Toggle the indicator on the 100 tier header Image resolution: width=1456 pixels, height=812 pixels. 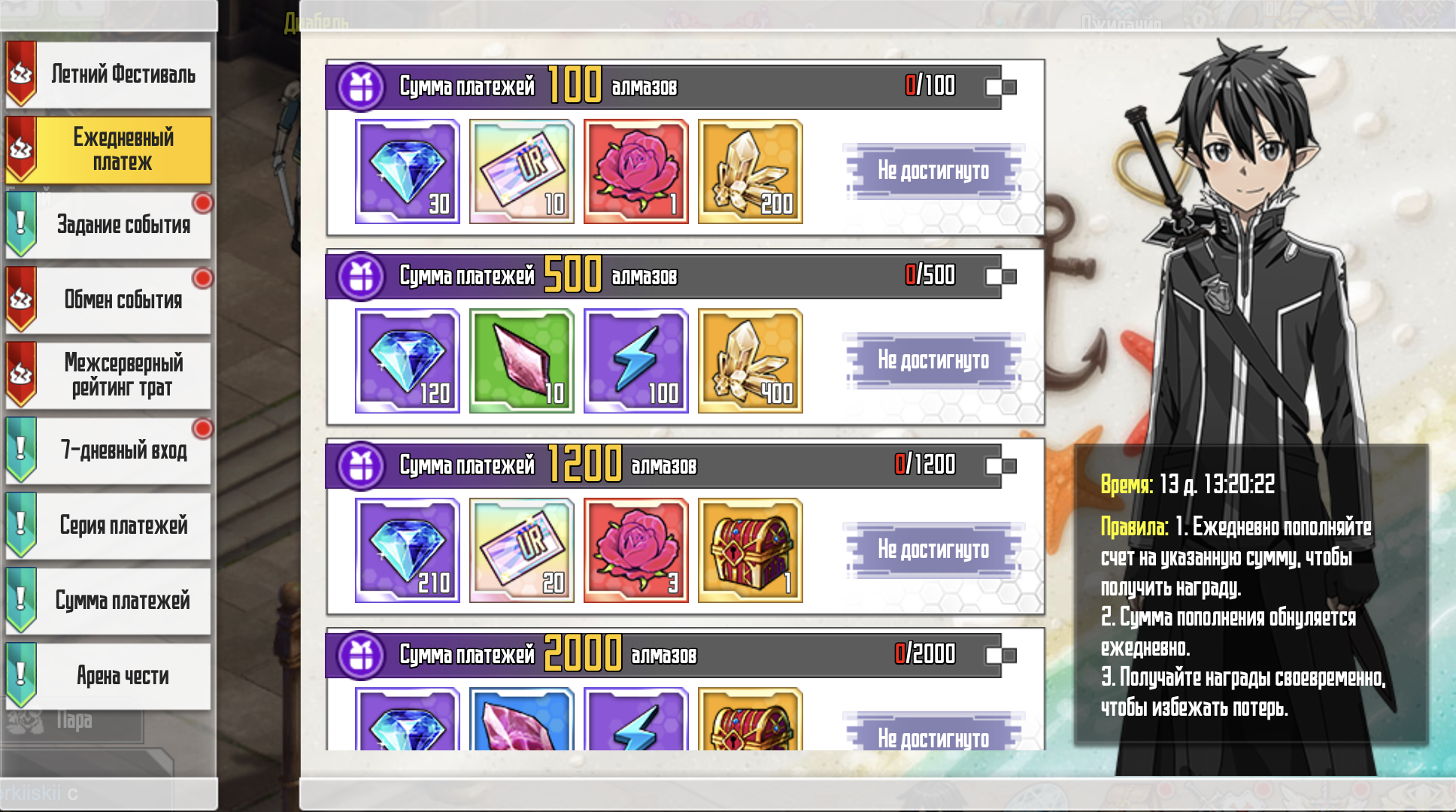[x=1001, y=87]
